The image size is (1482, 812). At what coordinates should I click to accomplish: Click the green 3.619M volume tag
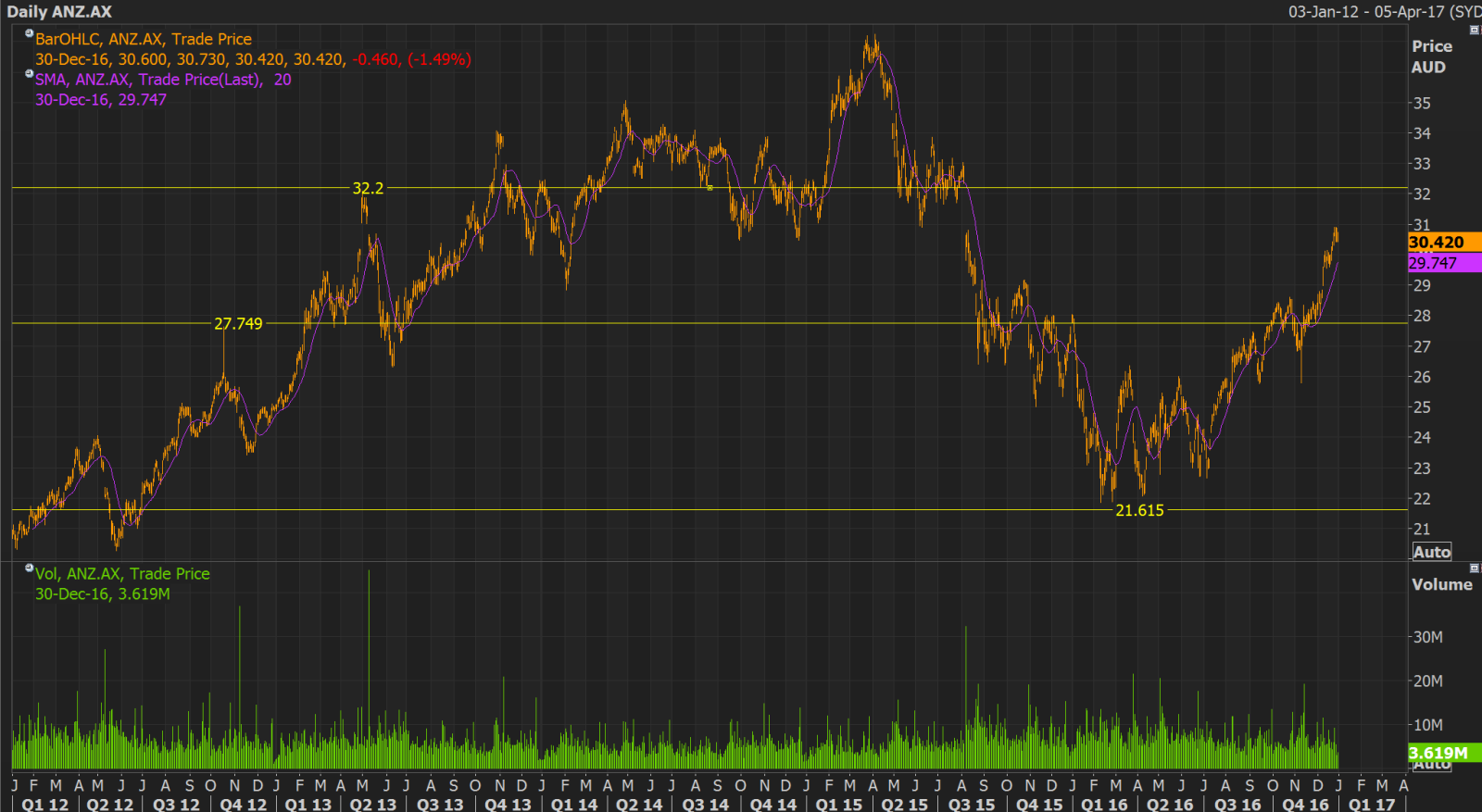pos(1444,753)
